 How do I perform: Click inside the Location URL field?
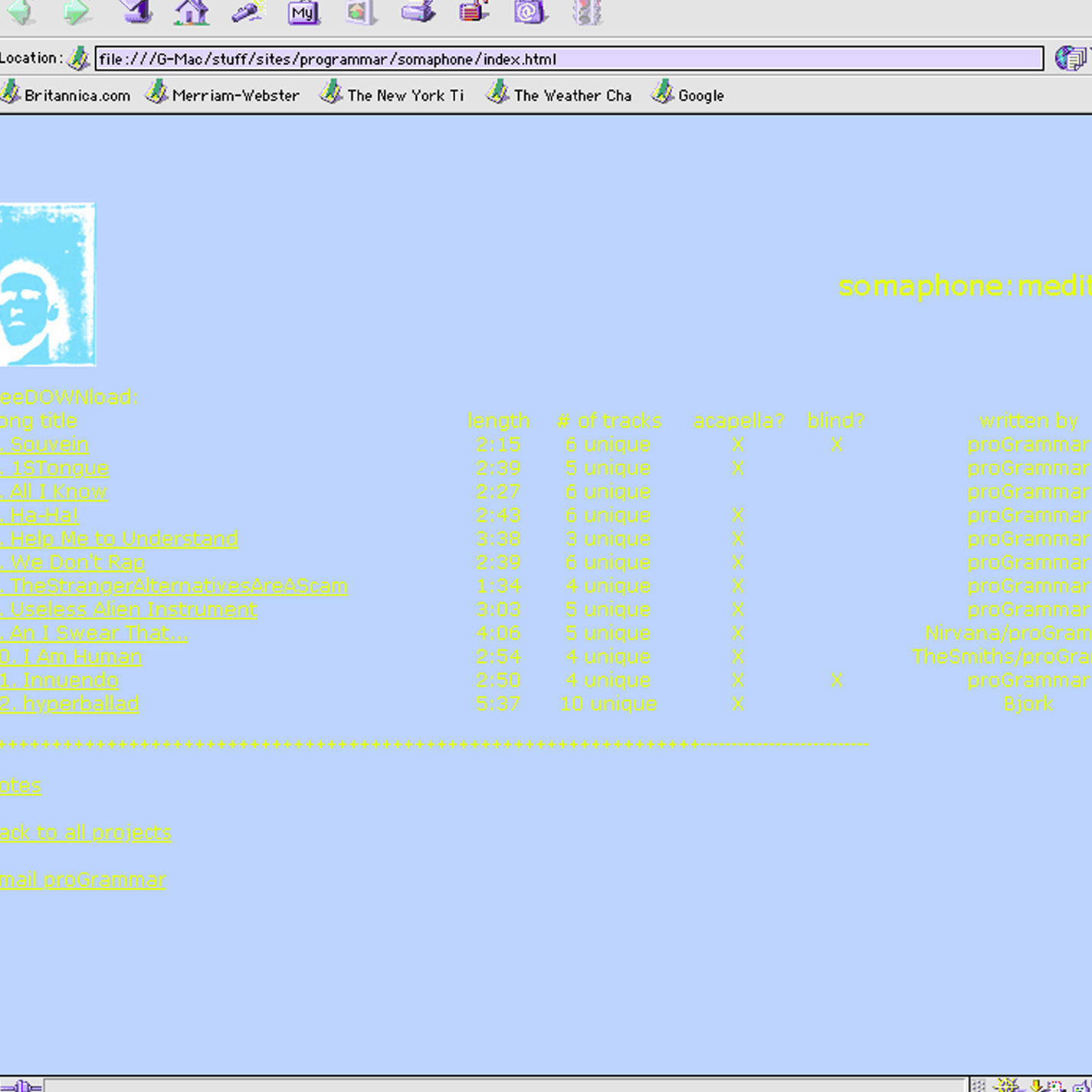click(x=567, y=59)
